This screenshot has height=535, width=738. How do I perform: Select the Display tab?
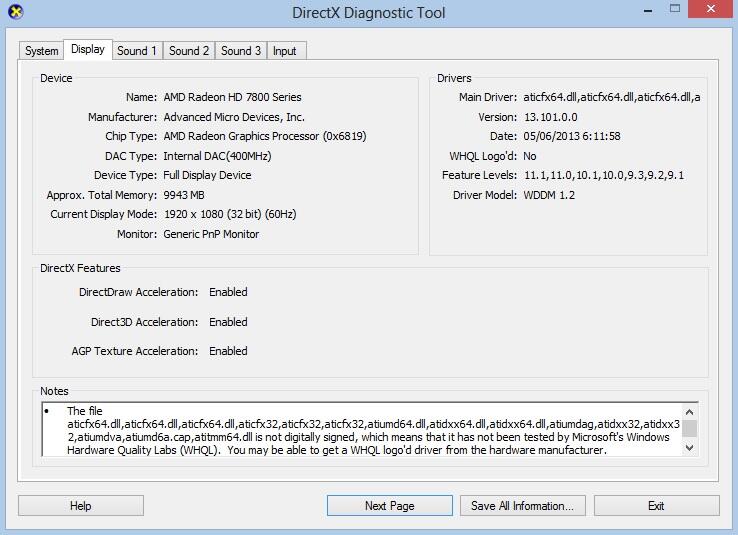pos(88,49)
